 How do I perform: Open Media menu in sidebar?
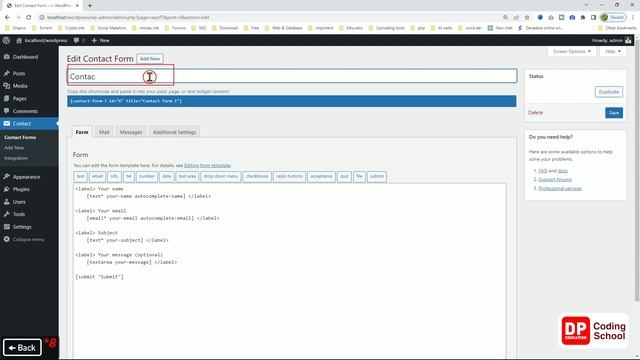[x=20, y=86]
